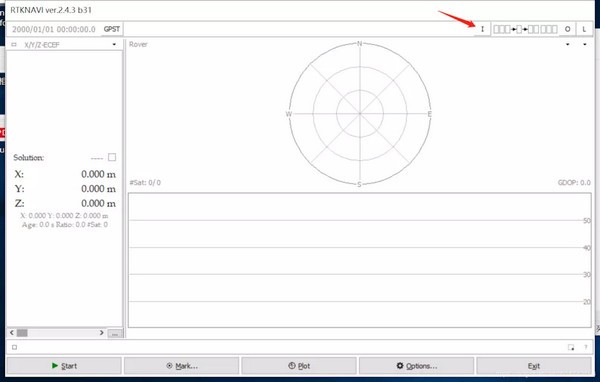
Task: Click the Exit button
Action: click(x=534, y=366)
